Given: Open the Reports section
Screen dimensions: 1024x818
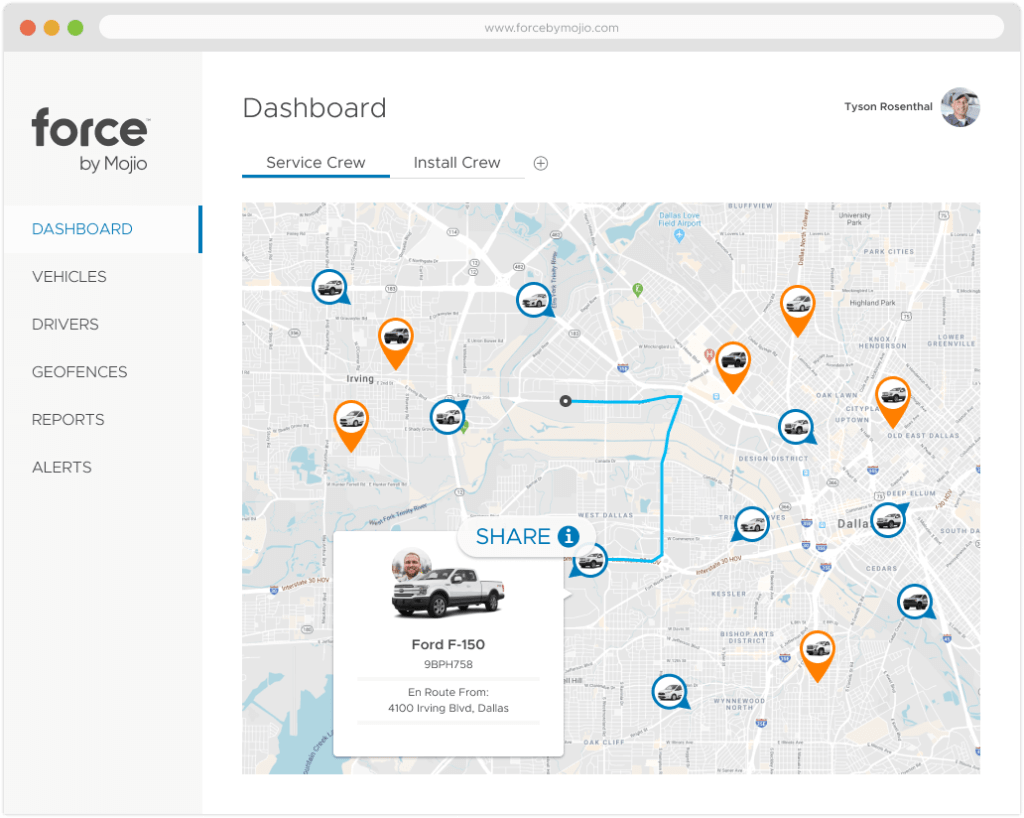Looking at the screenshot, I should [68, 420].
